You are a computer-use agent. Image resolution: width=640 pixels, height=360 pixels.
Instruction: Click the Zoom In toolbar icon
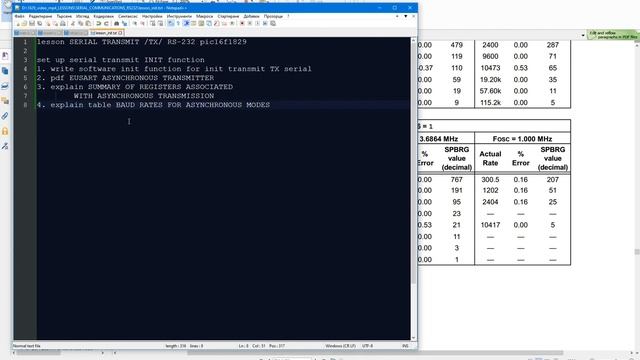(135, 24)
